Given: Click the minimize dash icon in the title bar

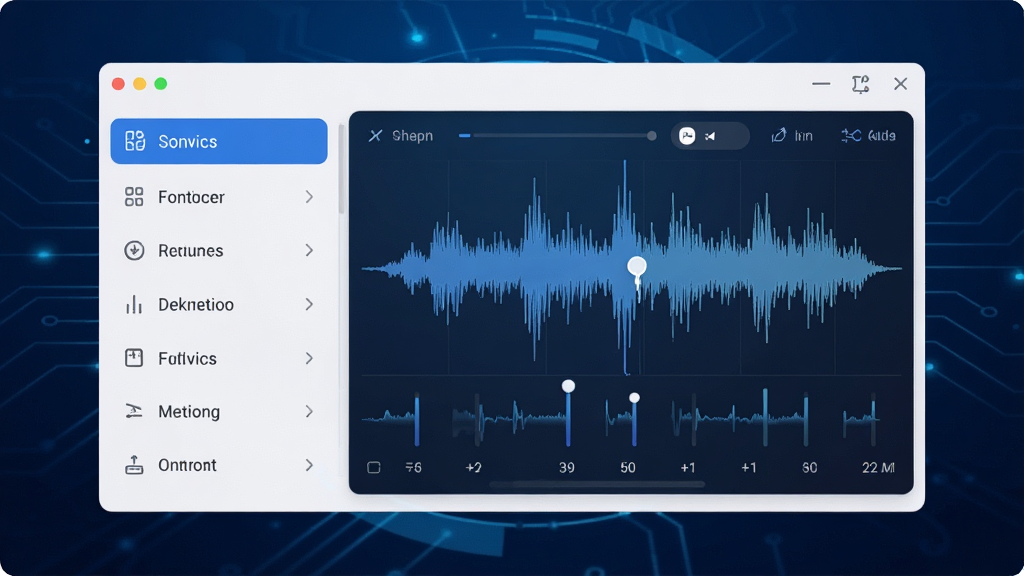Looking at the screenshot, I should 821,84.
